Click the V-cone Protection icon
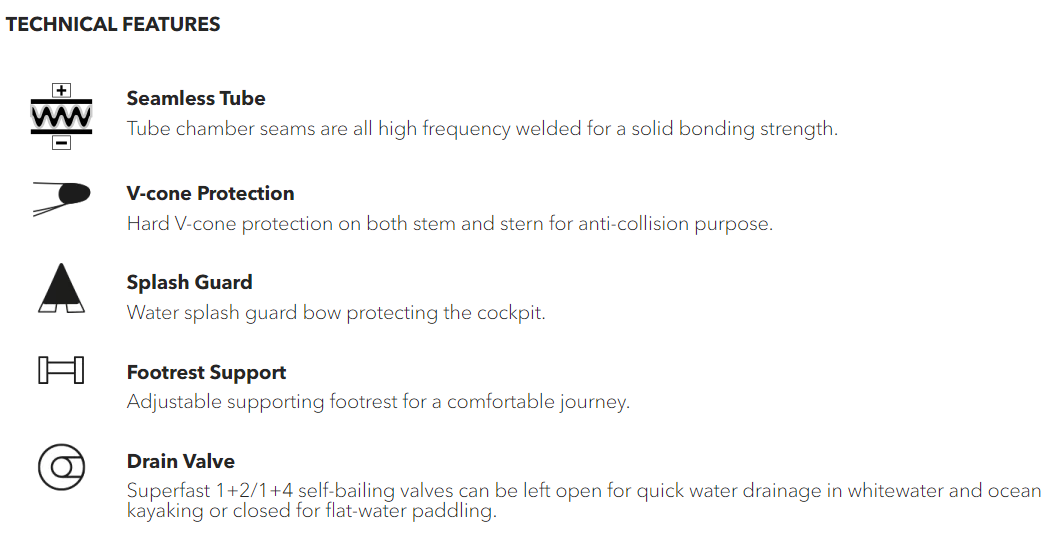The height and width of the screenshot is (534, 1060). [x=62, y=199]
